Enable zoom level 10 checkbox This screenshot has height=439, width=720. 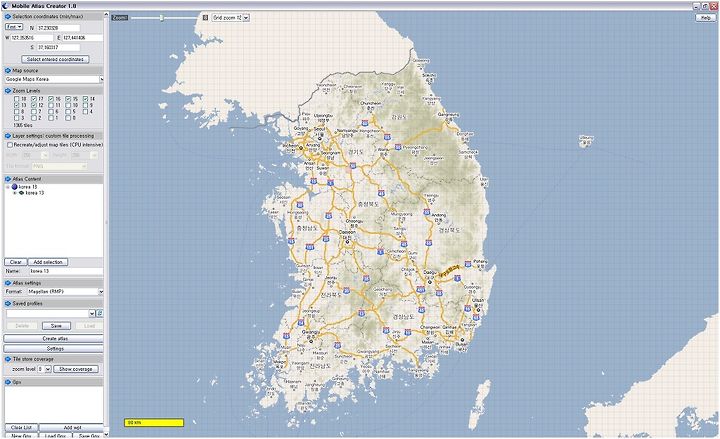68,105
